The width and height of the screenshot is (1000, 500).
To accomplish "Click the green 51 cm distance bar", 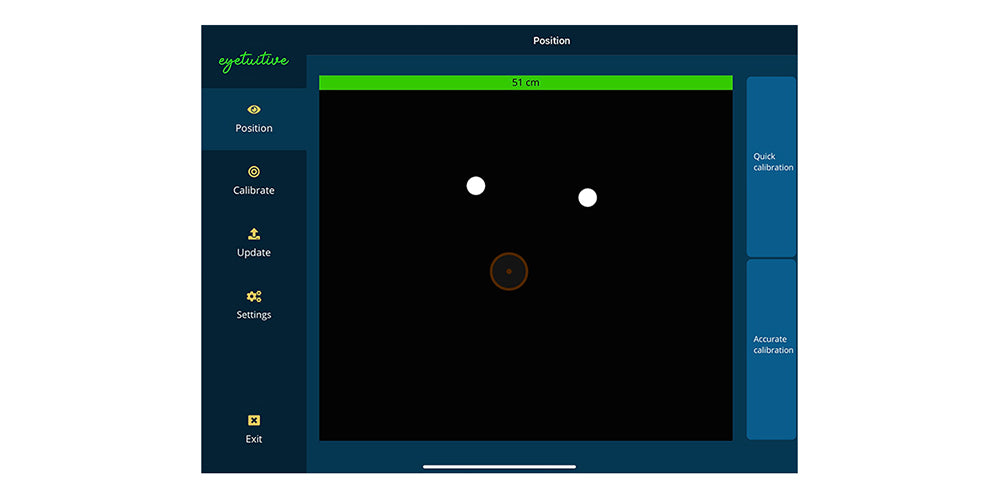I will [x=525, y=82].
